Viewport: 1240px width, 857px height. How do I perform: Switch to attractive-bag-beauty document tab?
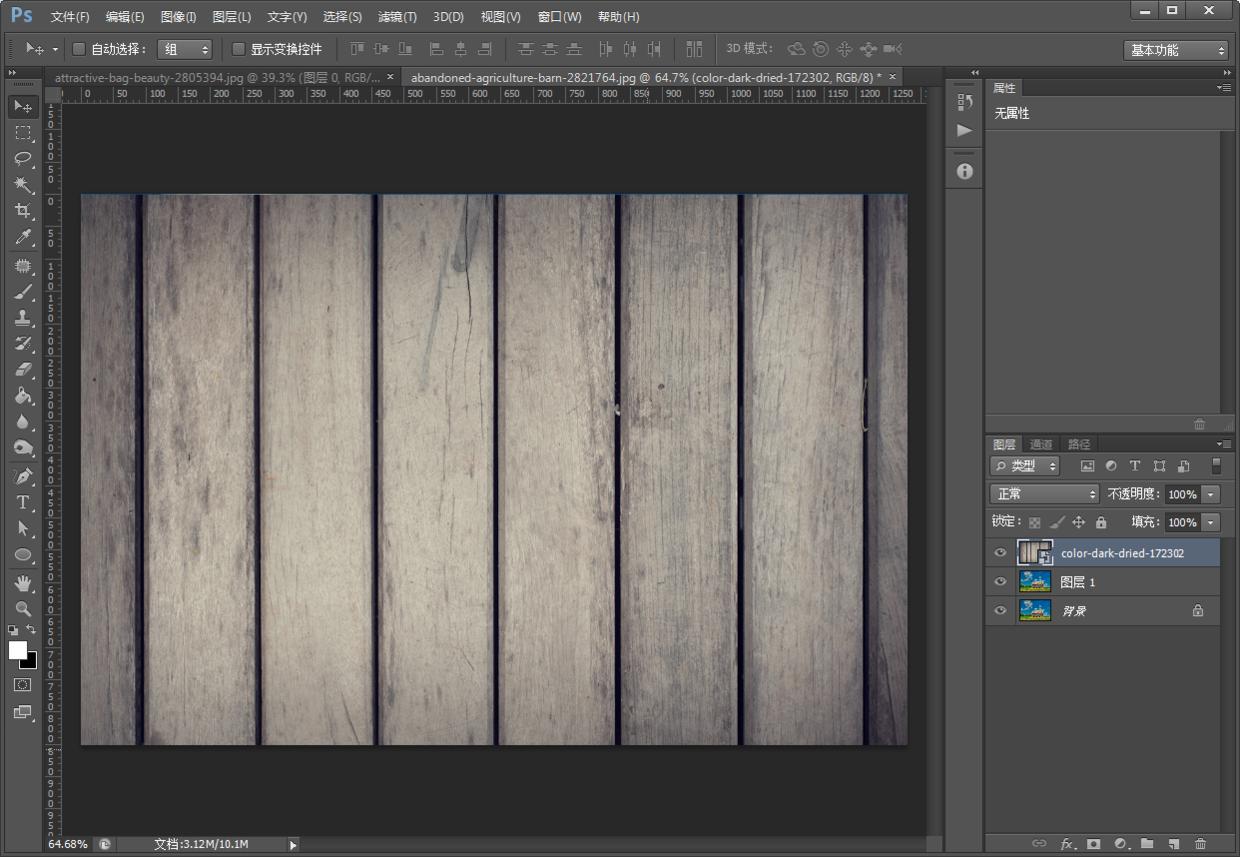point(216,77)
